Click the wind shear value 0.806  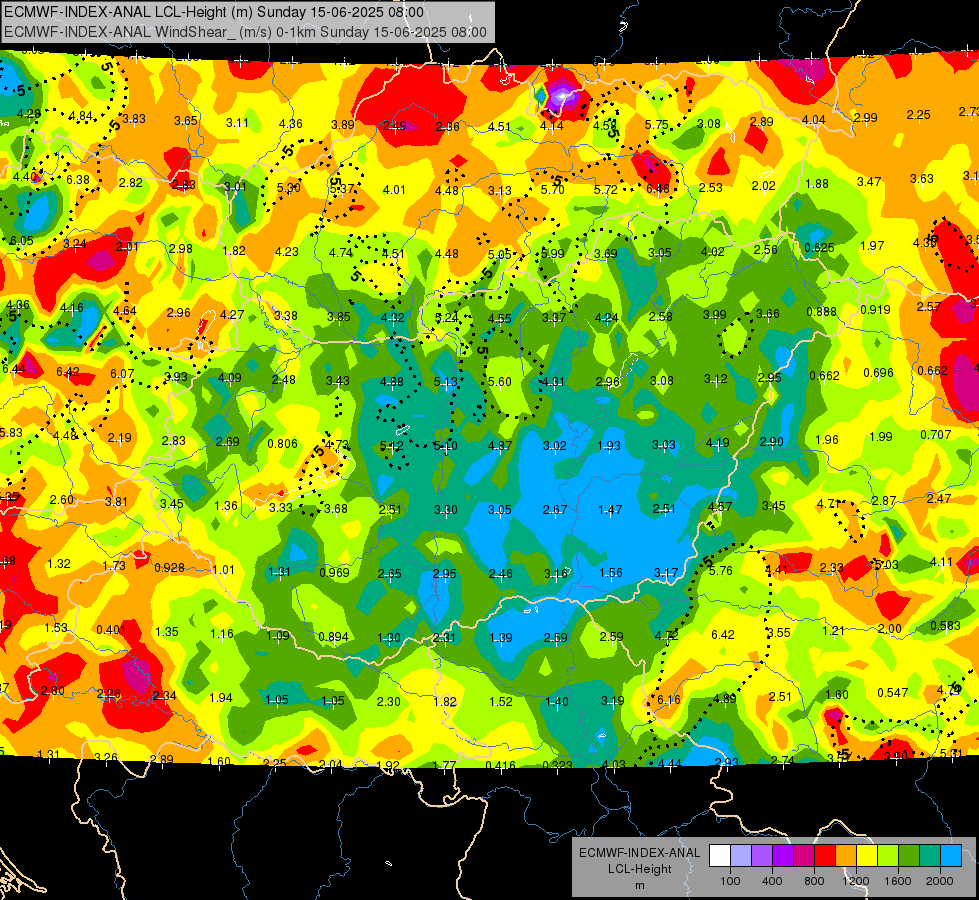(282, 443)
